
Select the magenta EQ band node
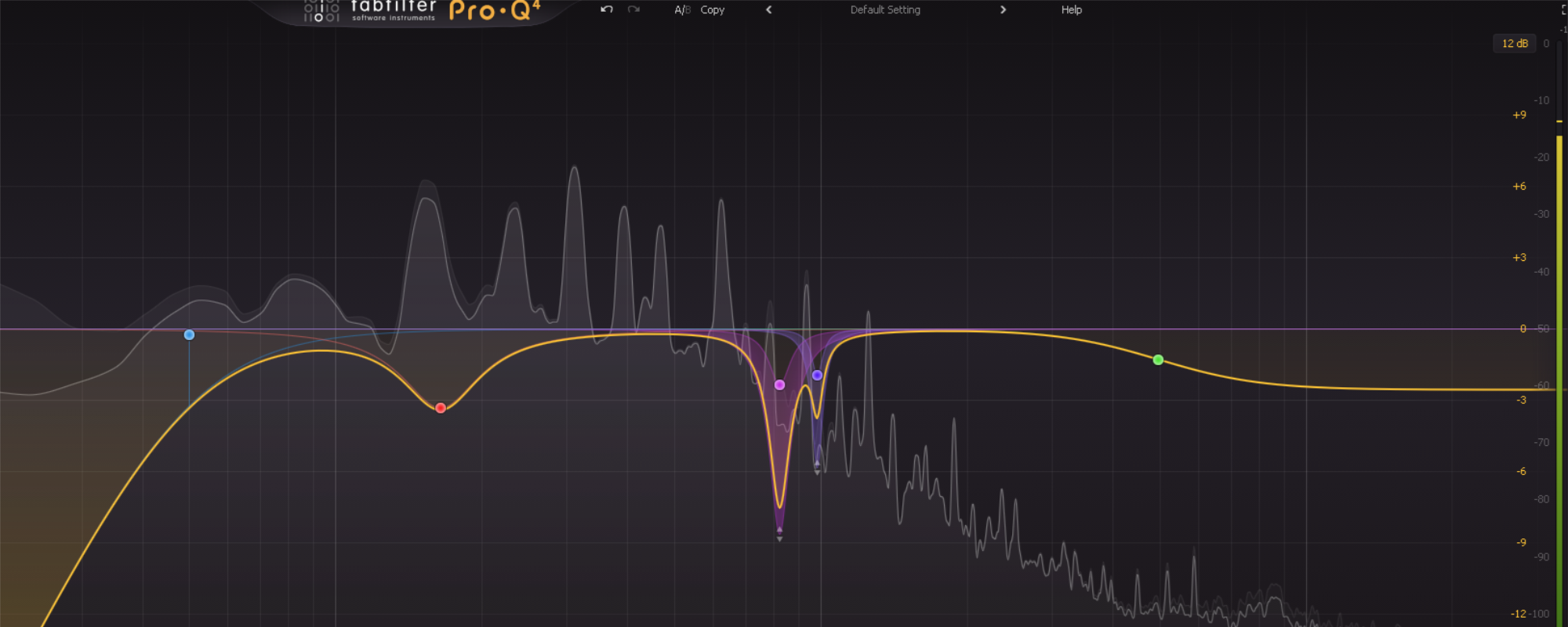click(779, 385)
